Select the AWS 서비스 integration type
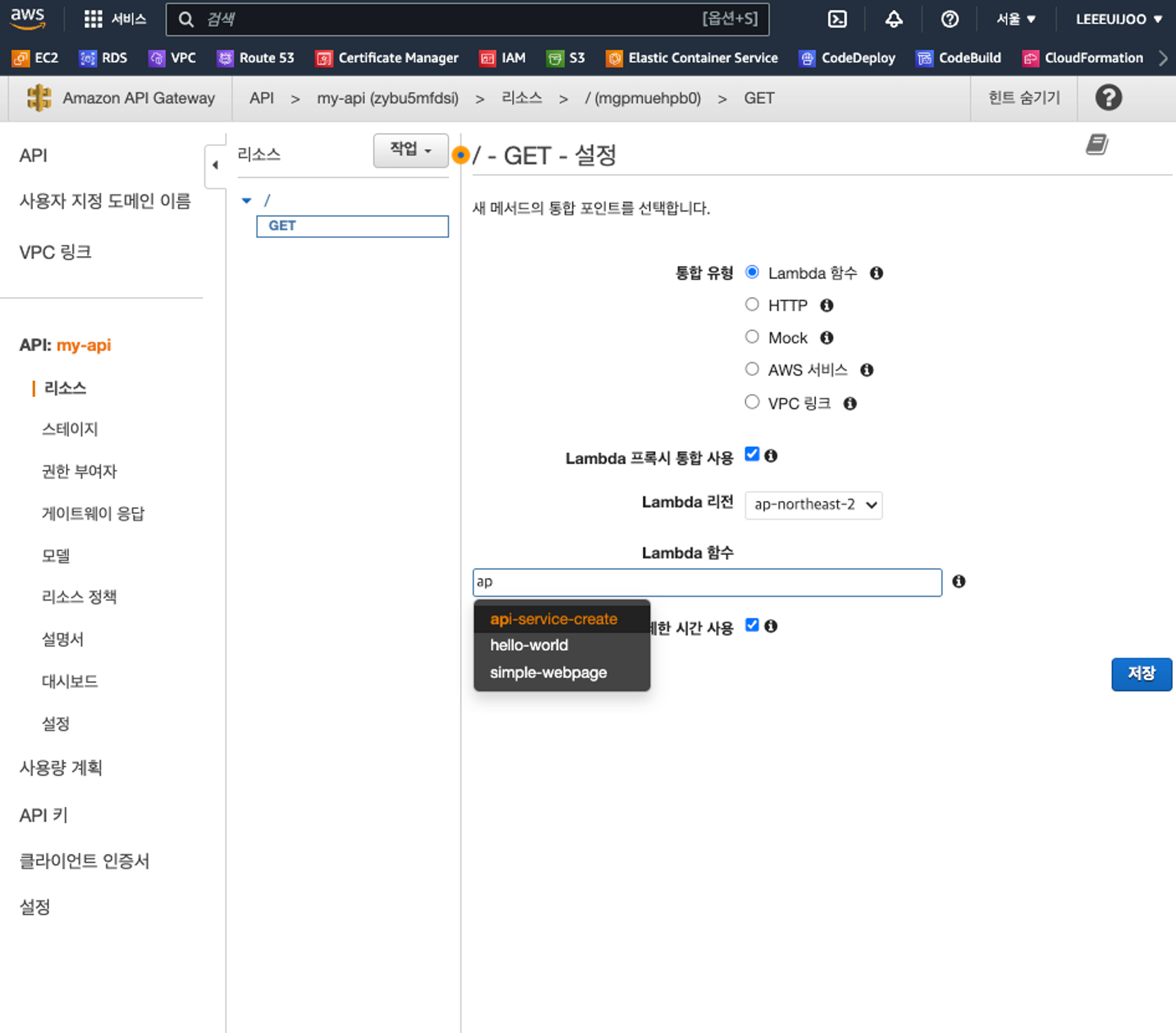Image resolution: width=1176 pixels, height=1033 pixels. pos(752,369)
